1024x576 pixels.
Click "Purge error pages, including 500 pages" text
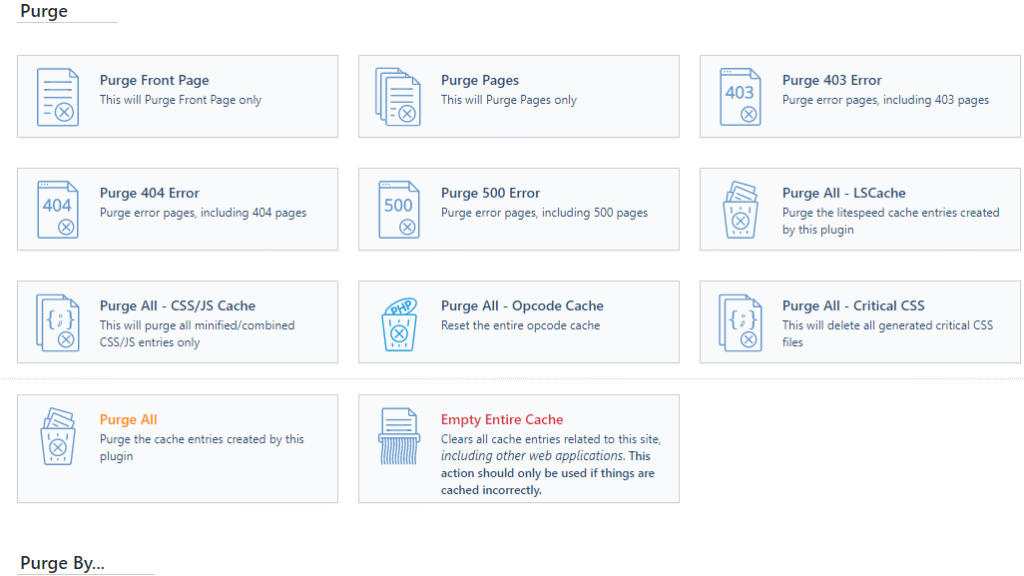click(544, 213)
